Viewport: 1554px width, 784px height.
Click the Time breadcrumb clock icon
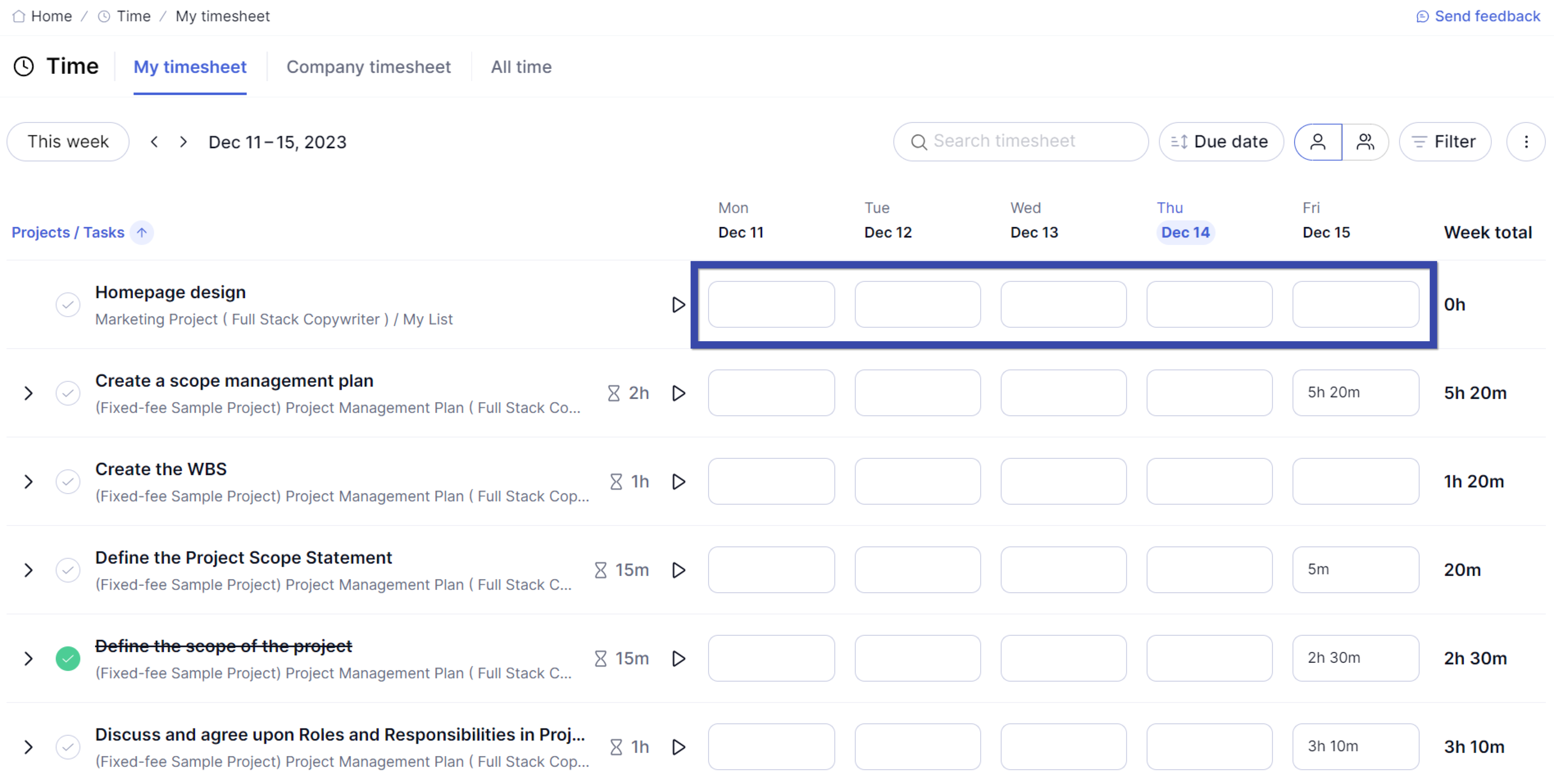(x=104, y=16)
